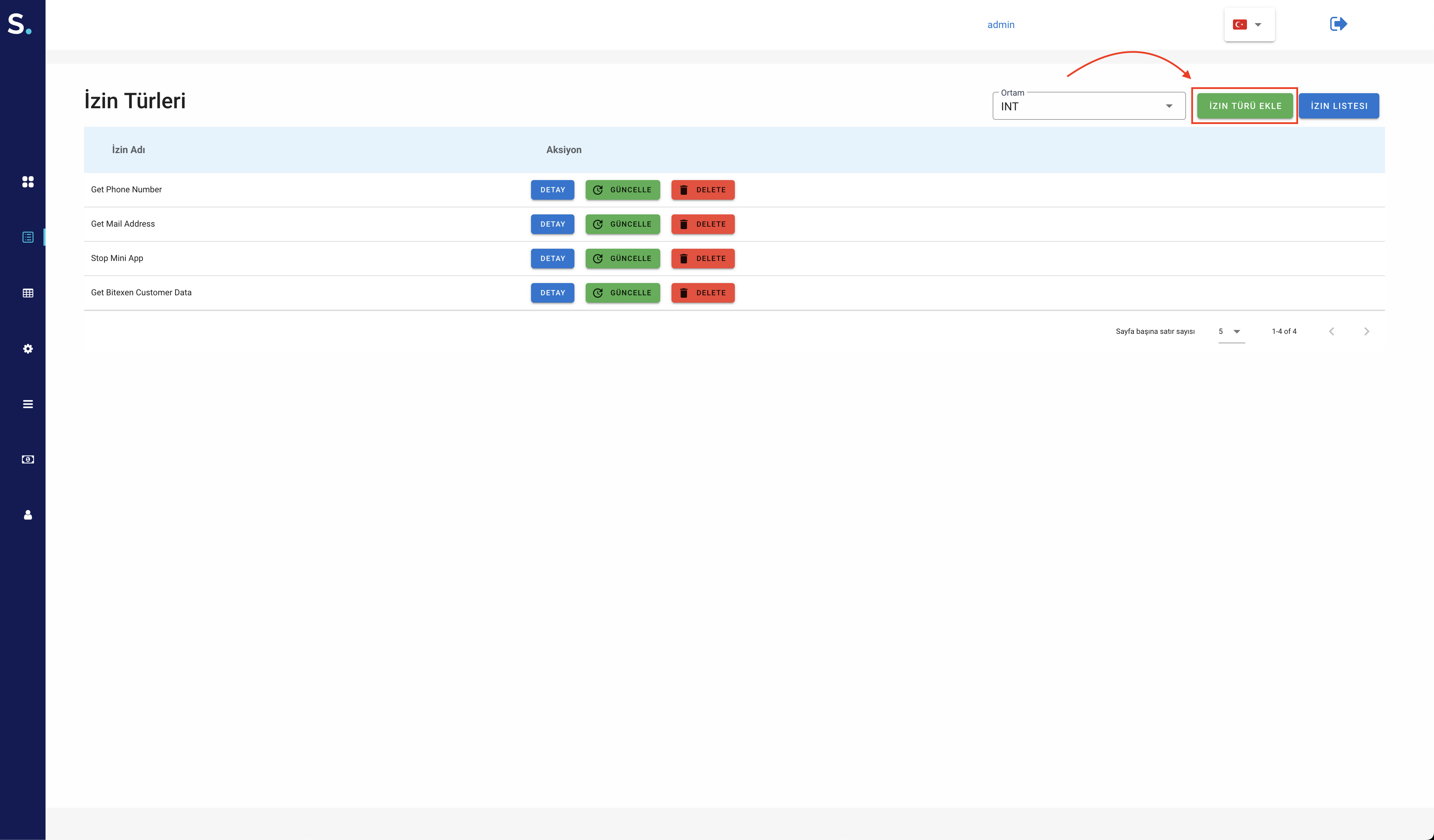Expand the Turkish flag language dropdown

[1249, 25]
